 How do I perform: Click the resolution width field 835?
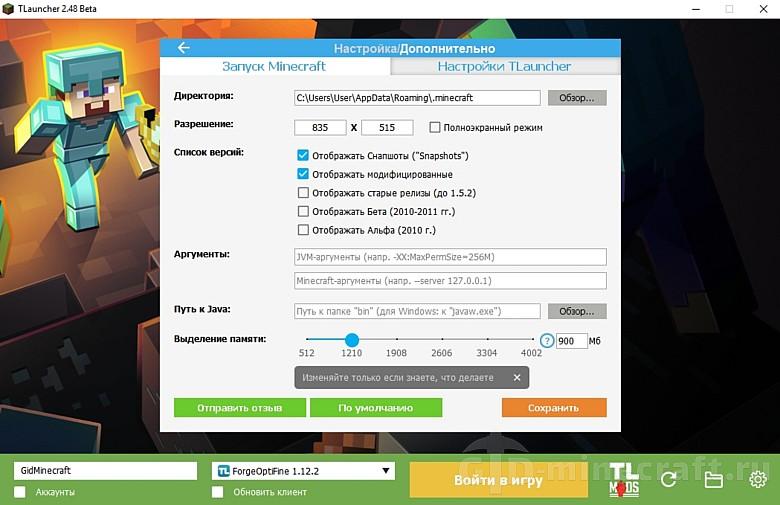point(320,127)
